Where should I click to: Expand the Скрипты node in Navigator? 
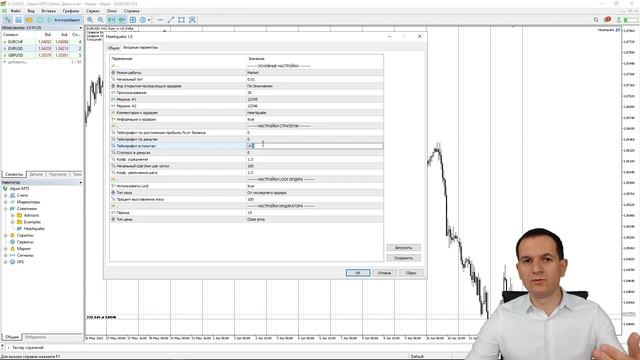(x=6, y=236)
